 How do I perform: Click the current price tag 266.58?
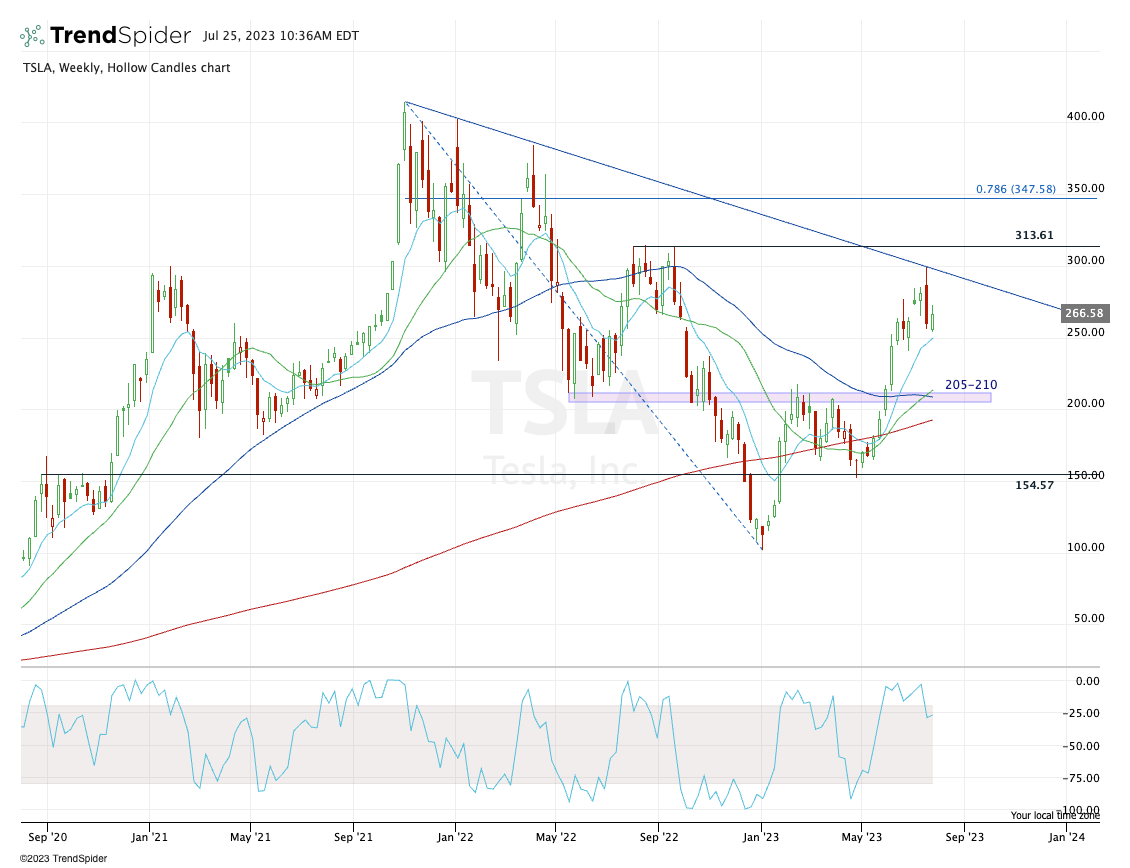click(x=1085, y=313)
